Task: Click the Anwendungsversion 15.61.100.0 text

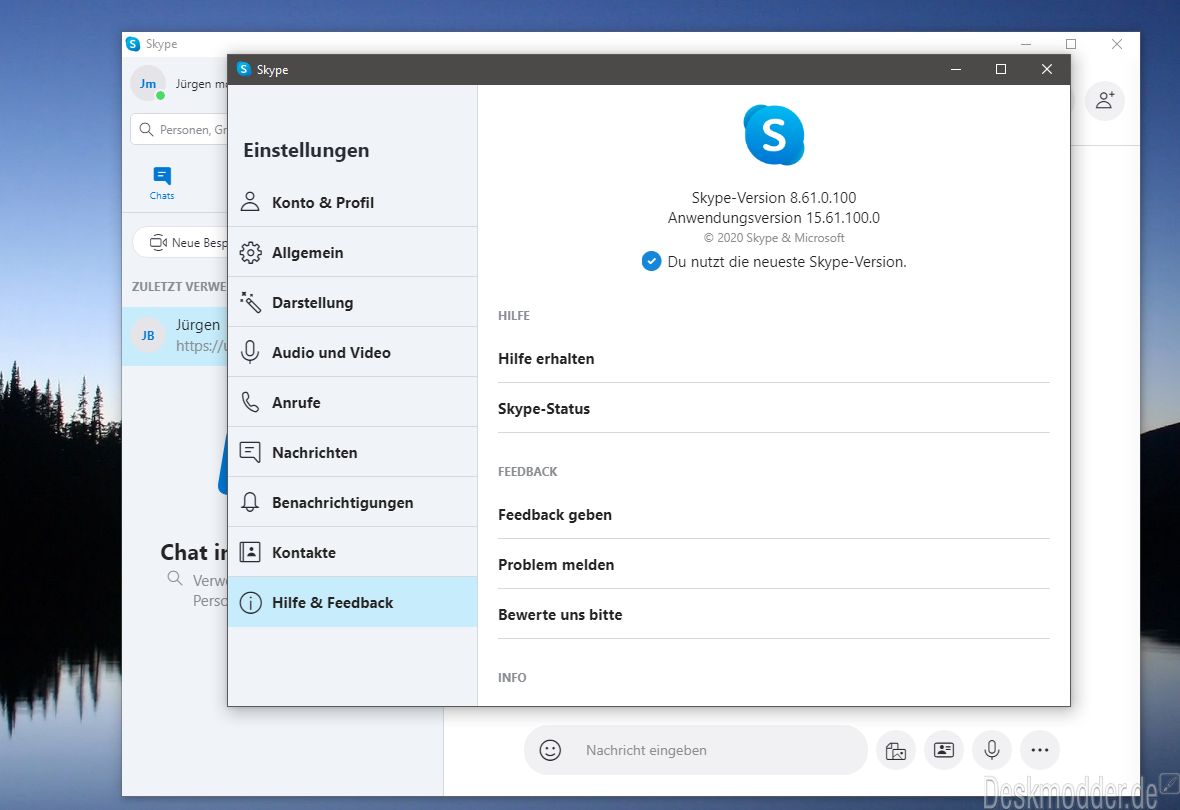Action: tap(774, 218)
